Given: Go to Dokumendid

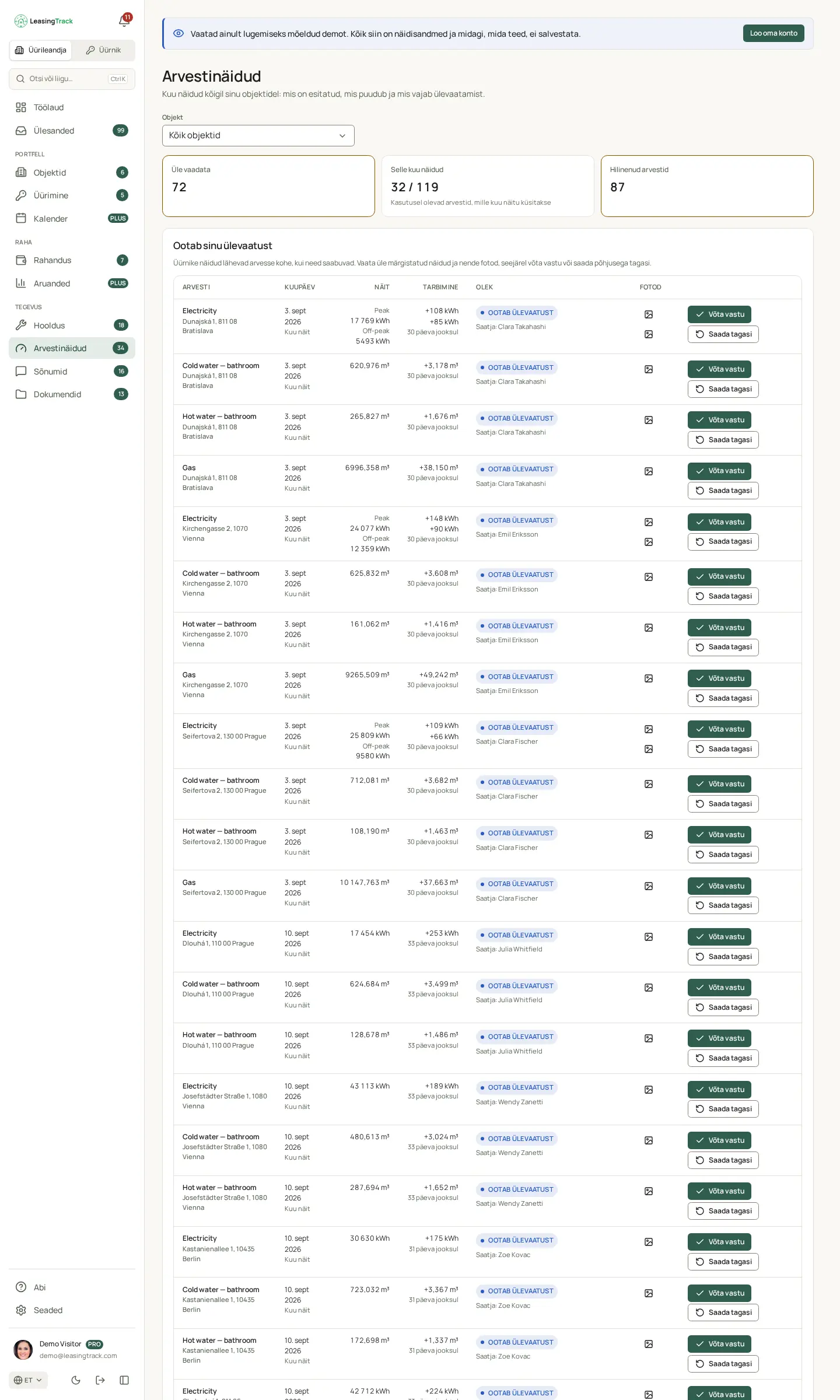Looking at the screenshot, I should (x=72, y=394).
